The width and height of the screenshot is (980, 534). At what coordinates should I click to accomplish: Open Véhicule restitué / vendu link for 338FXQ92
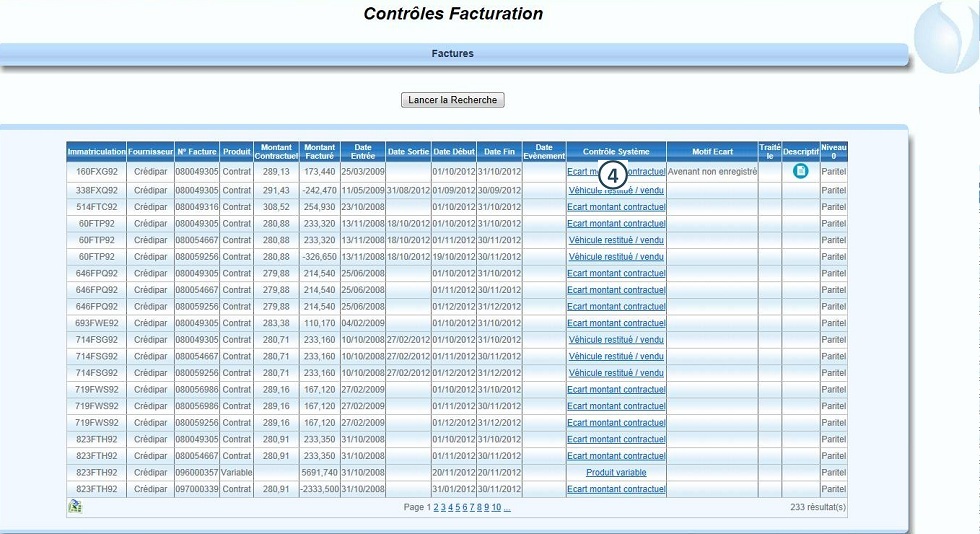(x=616, y=190)
